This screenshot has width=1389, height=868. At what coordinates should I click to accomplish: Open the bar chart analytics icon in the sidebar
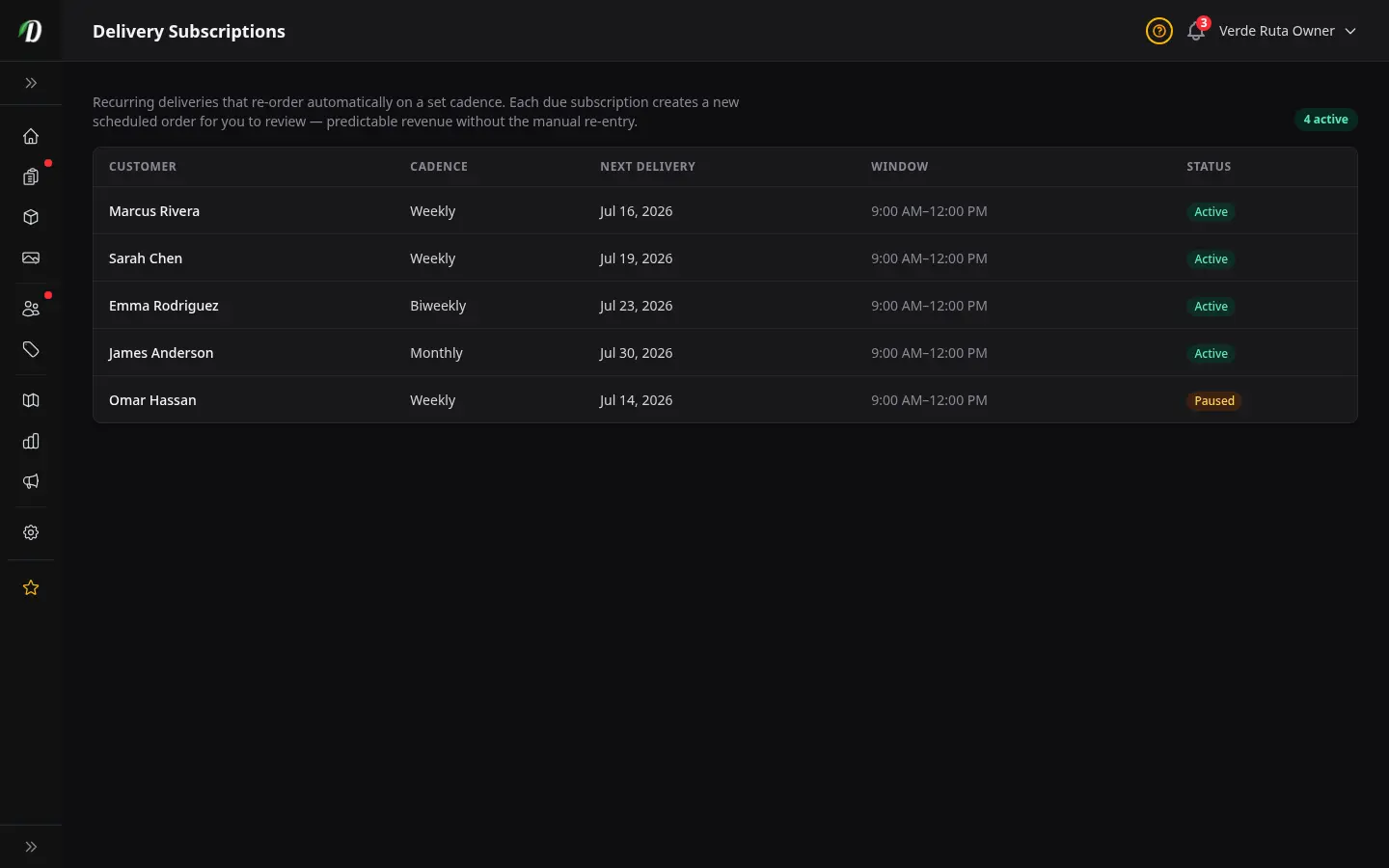click(31, 441)
